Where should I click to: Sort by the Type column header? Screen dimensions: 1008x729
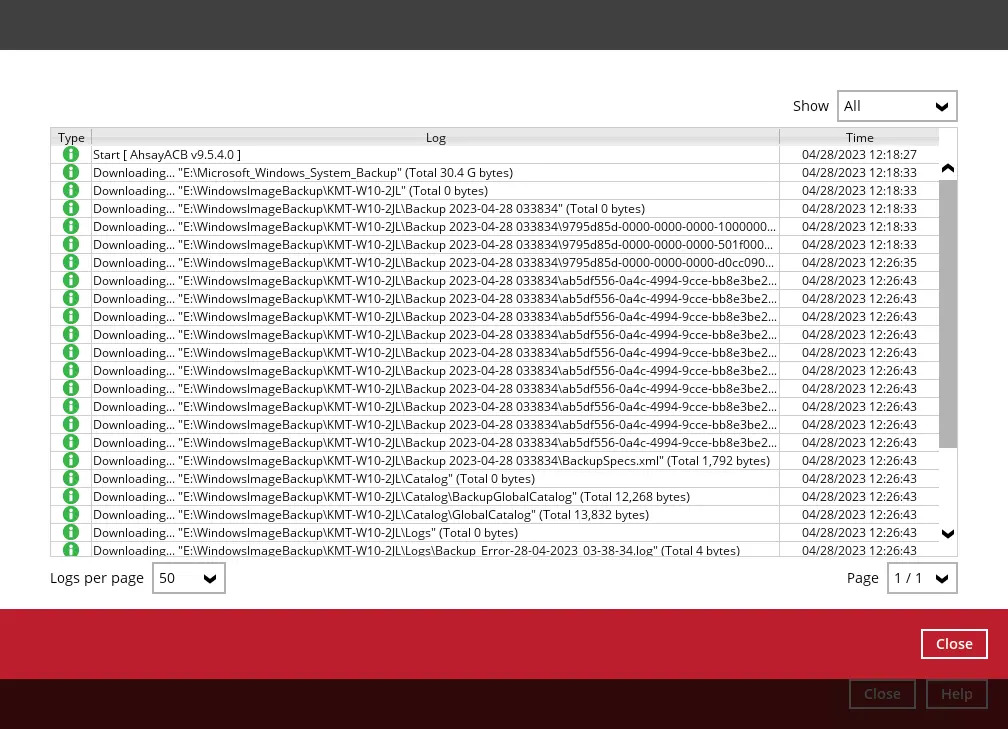tap(71, 138)
